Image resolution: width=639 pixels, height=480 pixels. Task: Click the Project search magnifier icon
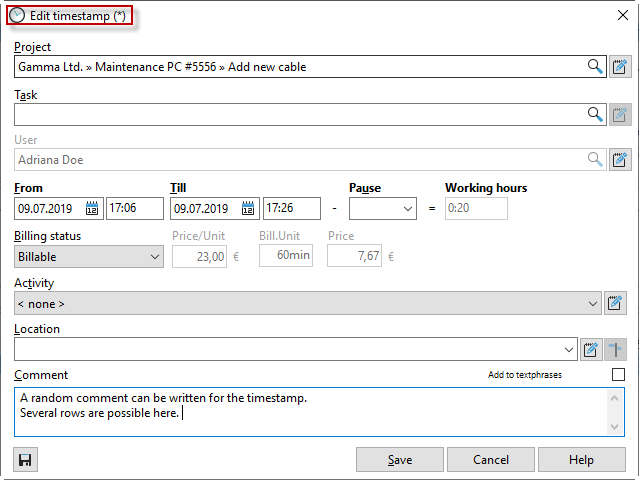[595, 67]
